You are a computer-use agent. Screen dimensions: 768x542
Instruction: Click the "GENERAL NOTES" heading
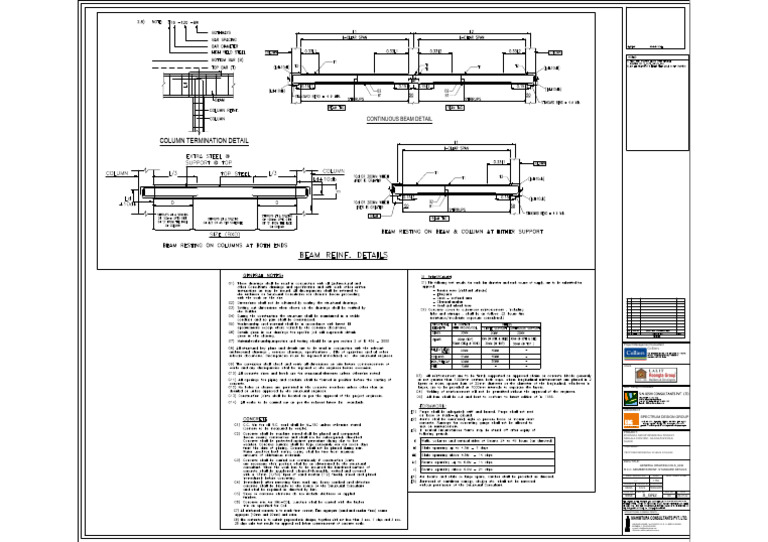pos(263,276)
